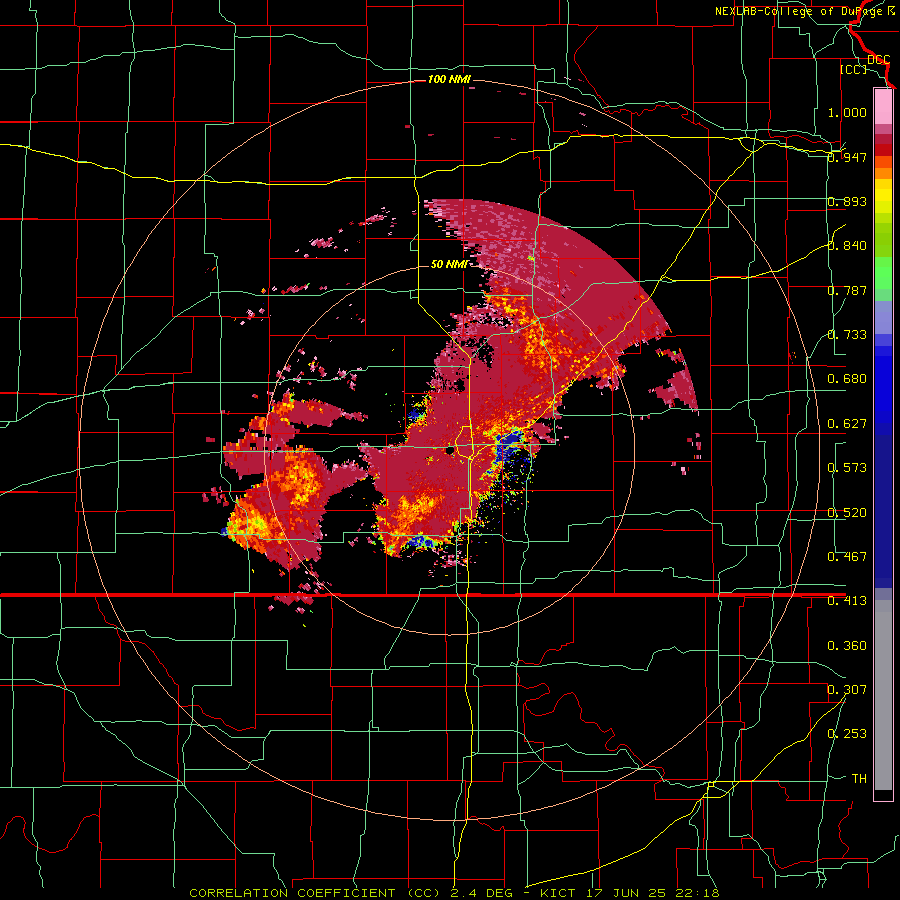Click the "0.680" legend value
Screen dimensions: 900x900
(847, 379)
